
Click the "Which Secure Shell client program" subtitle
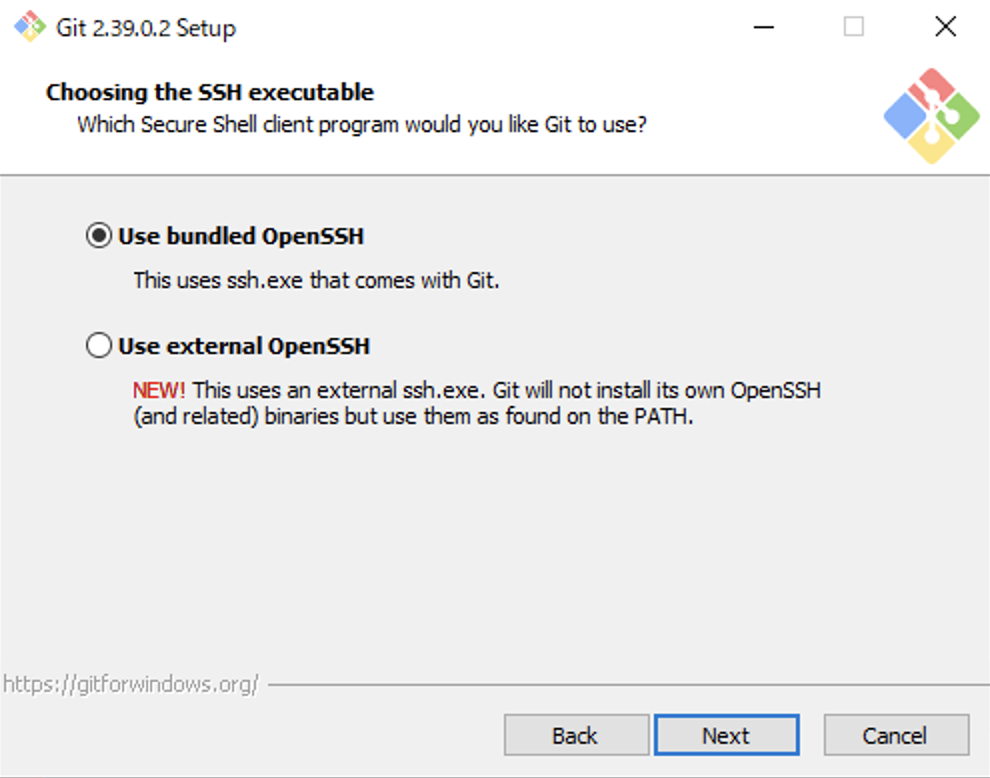362,126
